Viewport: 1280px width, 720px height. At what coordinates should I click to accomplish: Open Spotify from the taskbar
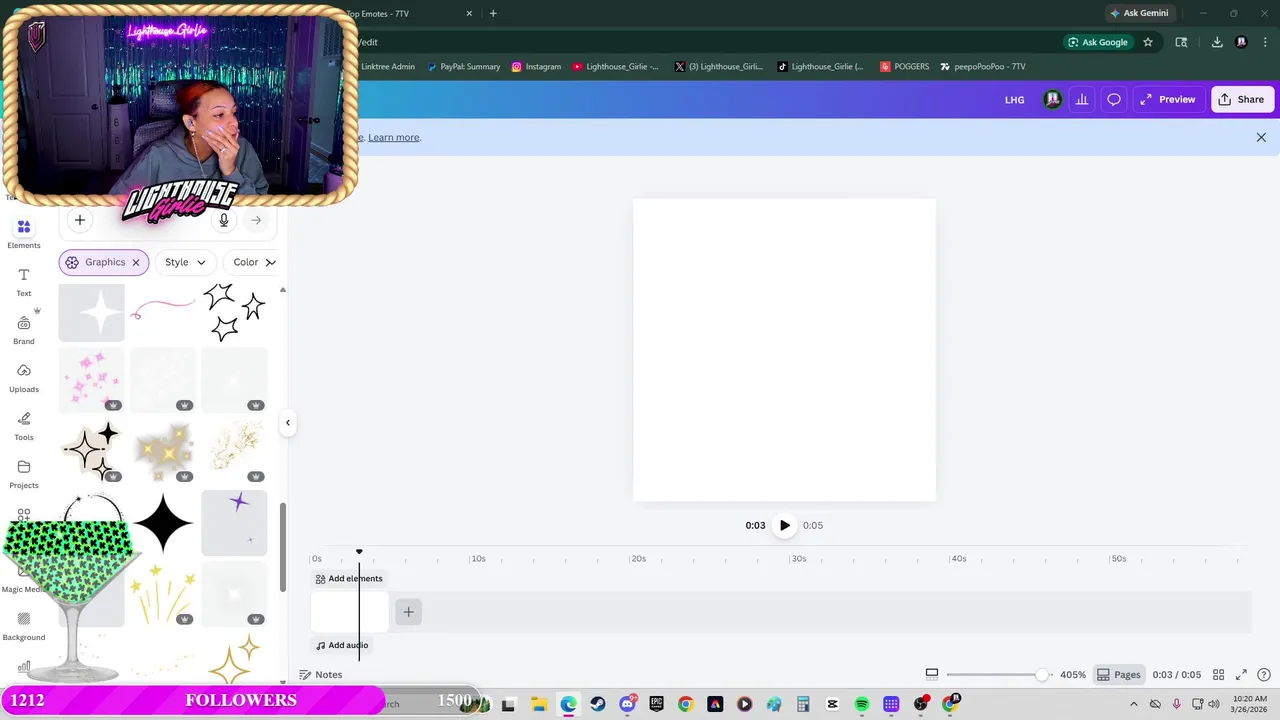[x=862, y=704]
